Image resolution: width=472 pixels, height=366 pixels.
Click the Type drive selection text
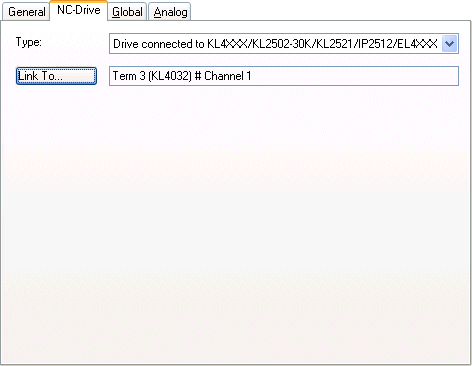point(275,44)
